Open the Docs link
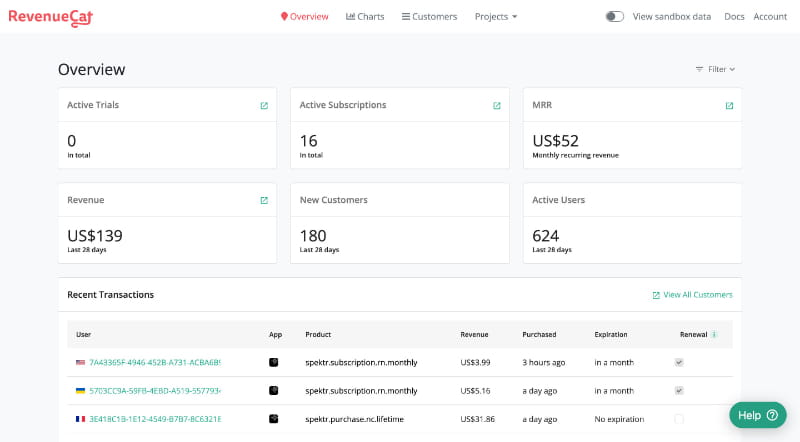800x442 pixels. point(734,16)
